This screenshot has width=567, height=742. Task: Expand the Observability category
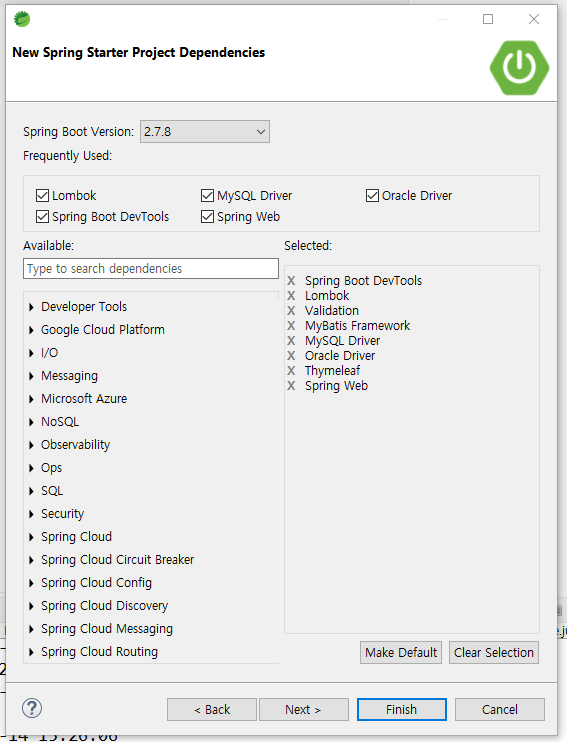tap(31, 445)
